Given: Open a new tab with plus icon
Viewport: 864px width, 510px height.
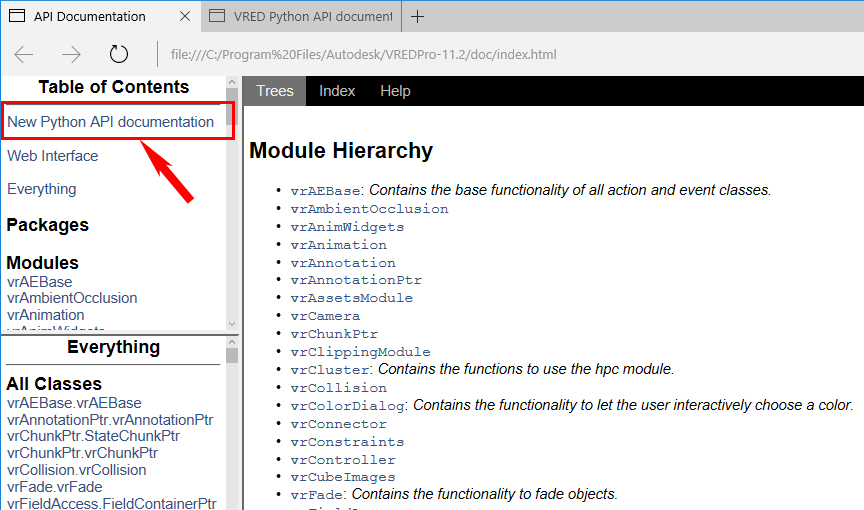Looking at the screenshot, I should pos(418,16).
